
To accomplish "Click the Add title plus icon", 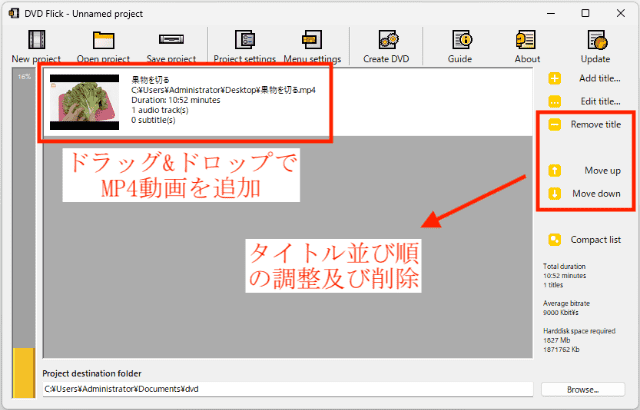I will tap(554, 78).
